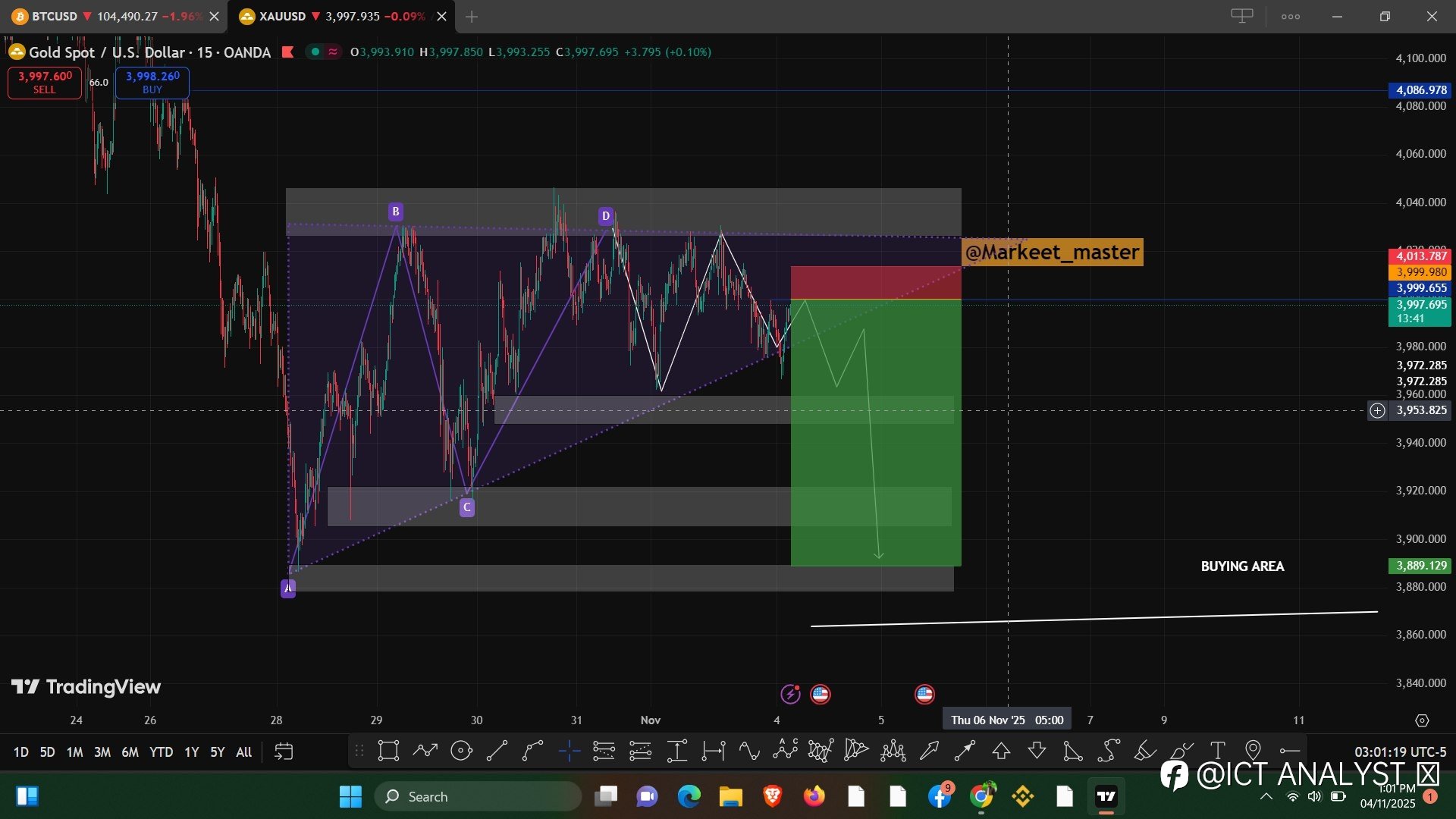The image size is (1456, 819).
Task: Set time range to 1M
Action: coord(74,752)
